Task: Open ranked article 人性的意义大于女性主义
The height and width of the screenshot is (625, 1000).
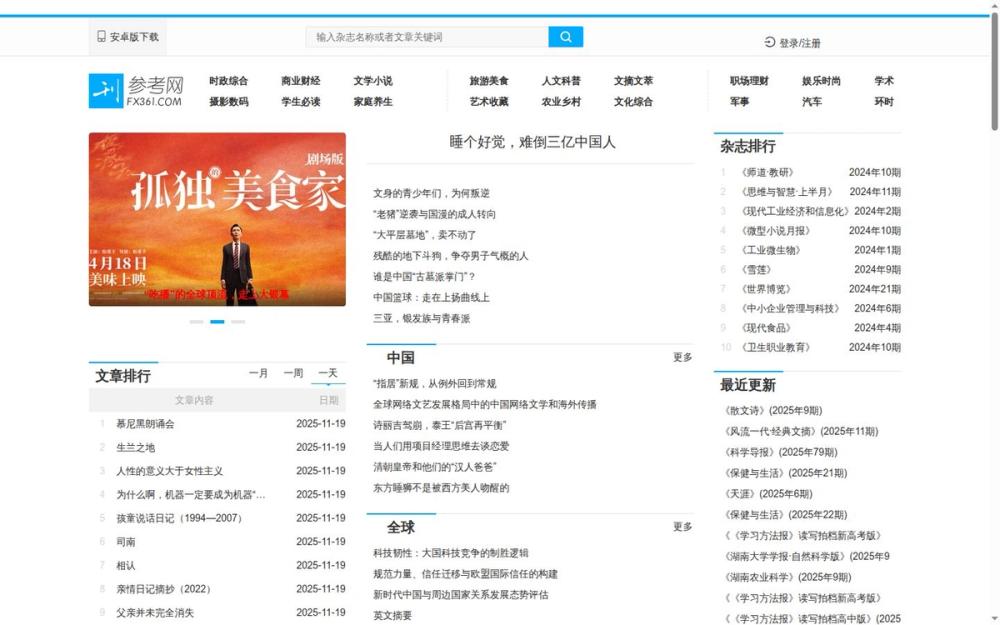Action: point(170,471)
